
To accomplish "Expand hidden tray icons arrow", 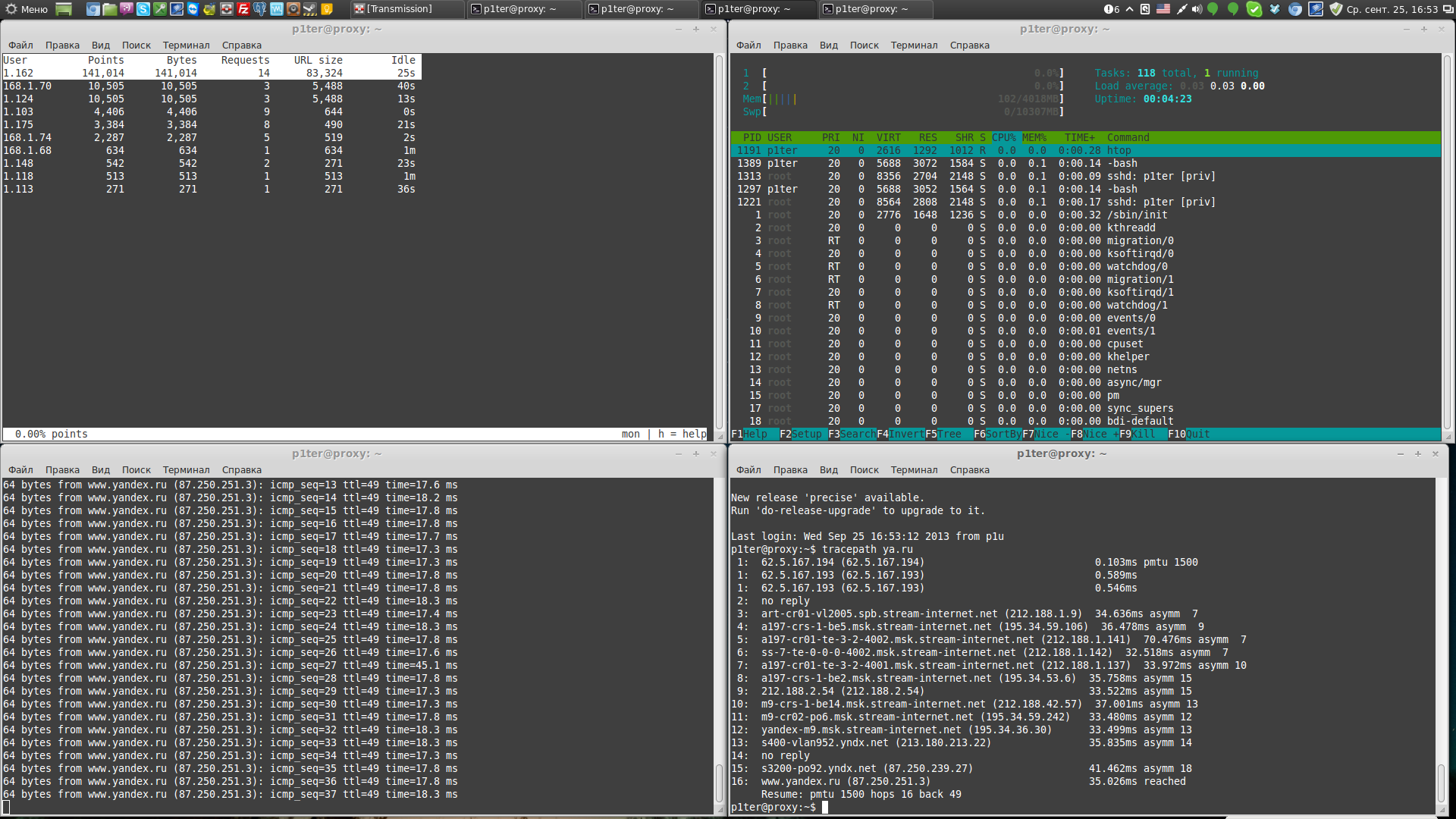I will coord(1129,9).
